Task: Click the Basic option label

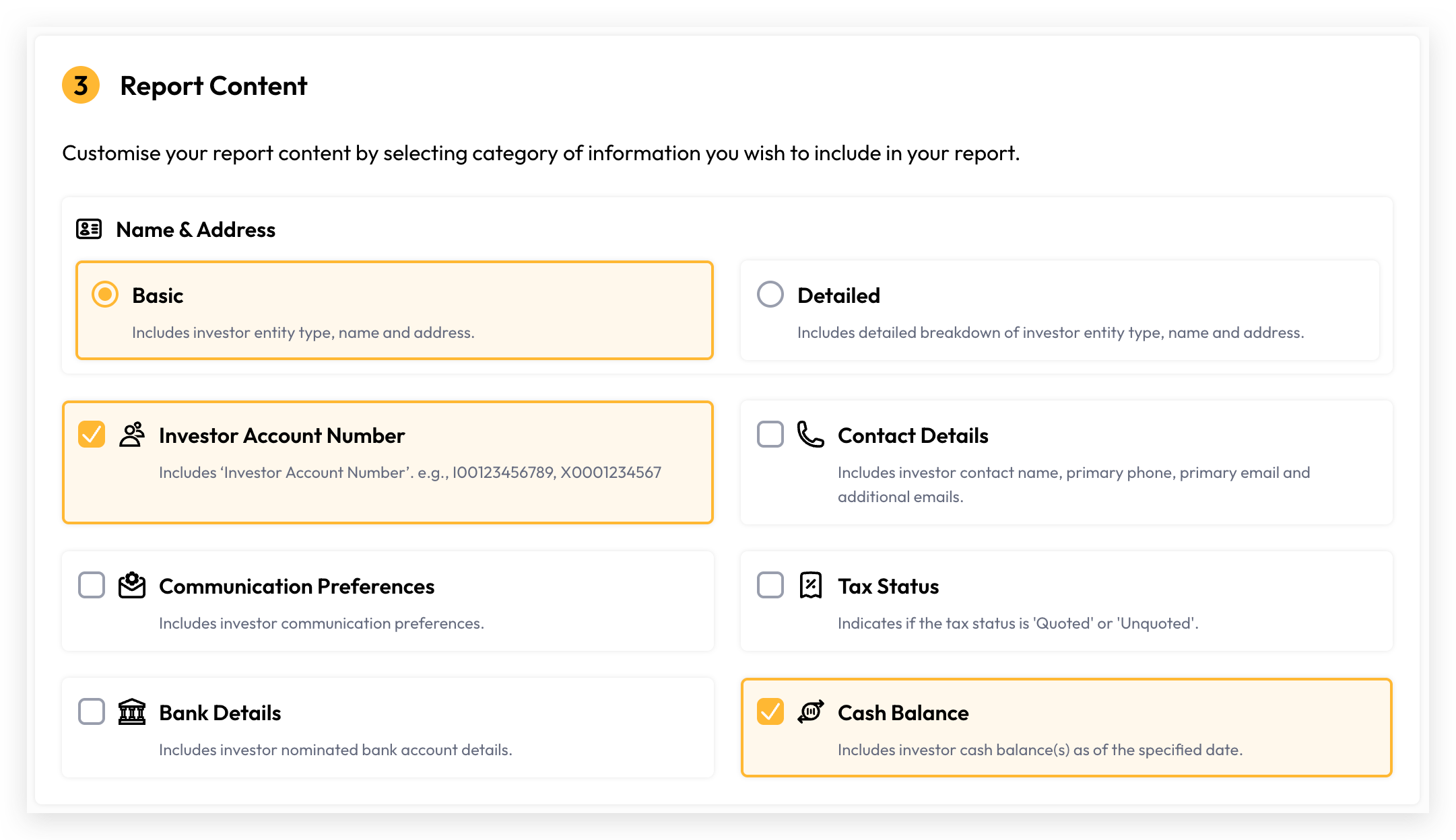Action: pos(158,295)
